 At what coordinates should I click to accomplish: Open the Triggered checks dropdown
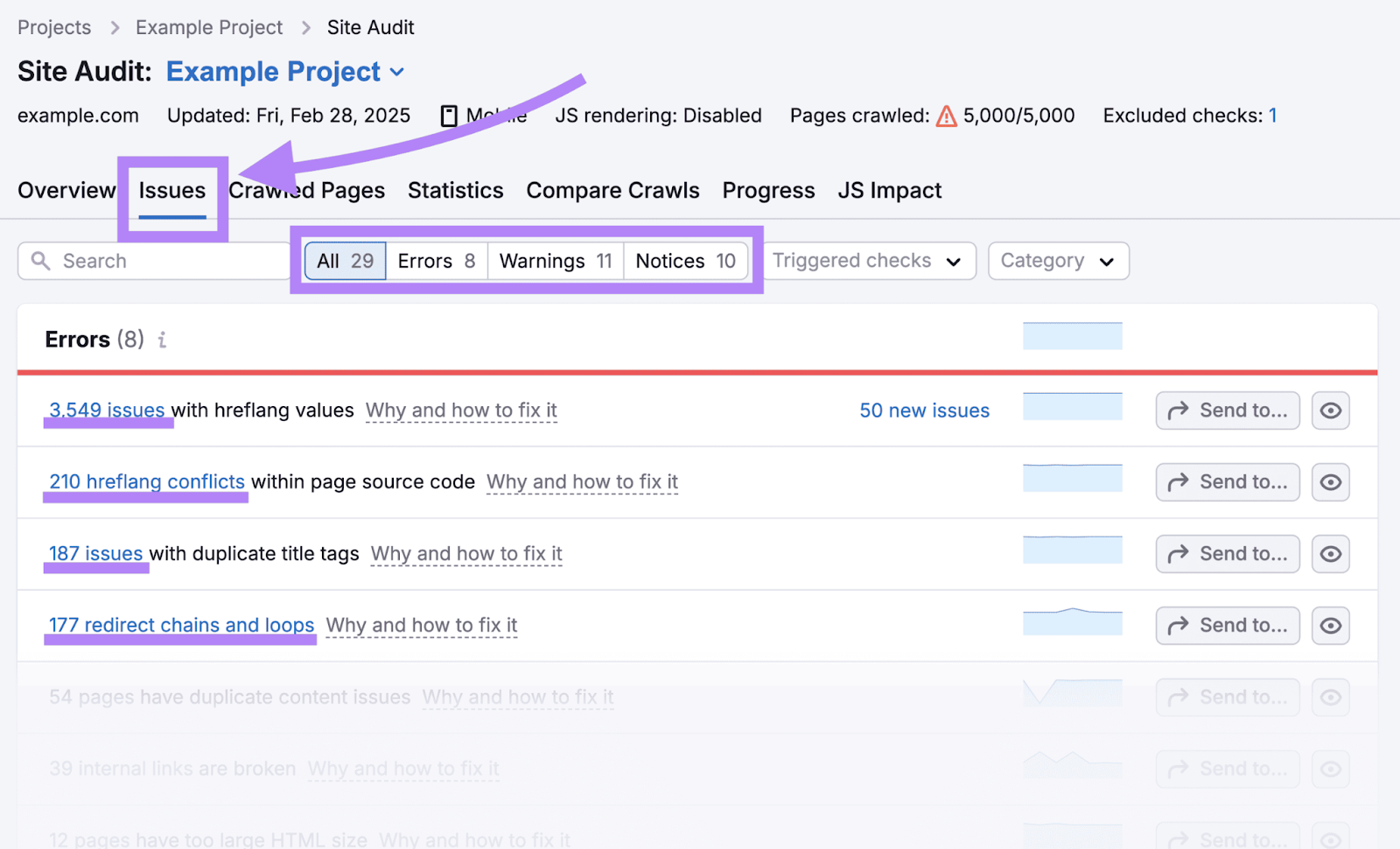click(869, 260)
